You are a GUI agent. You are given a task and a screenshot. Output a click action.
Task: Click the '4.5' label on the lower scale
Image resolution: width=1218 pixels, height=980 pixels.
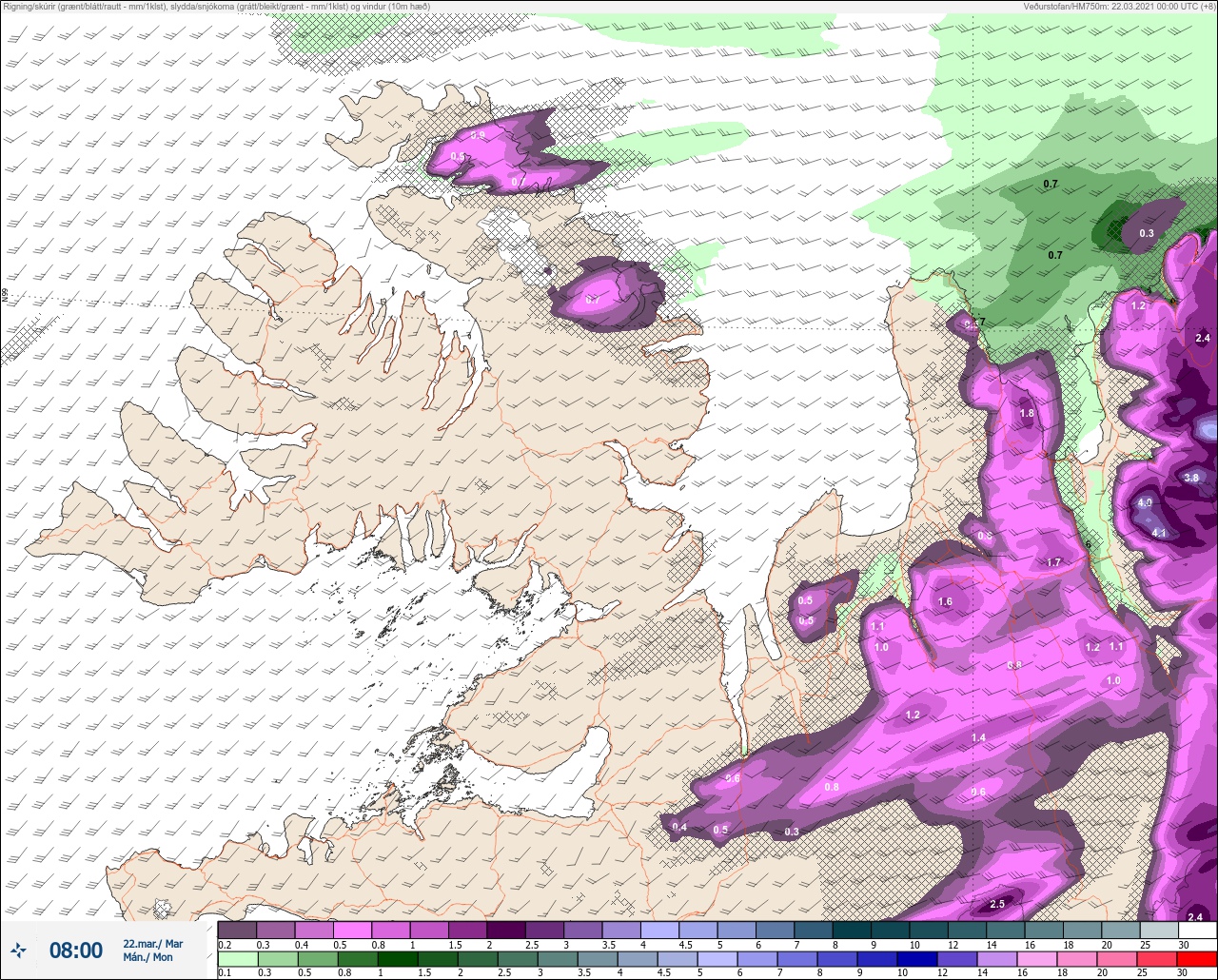pos(663,973)
